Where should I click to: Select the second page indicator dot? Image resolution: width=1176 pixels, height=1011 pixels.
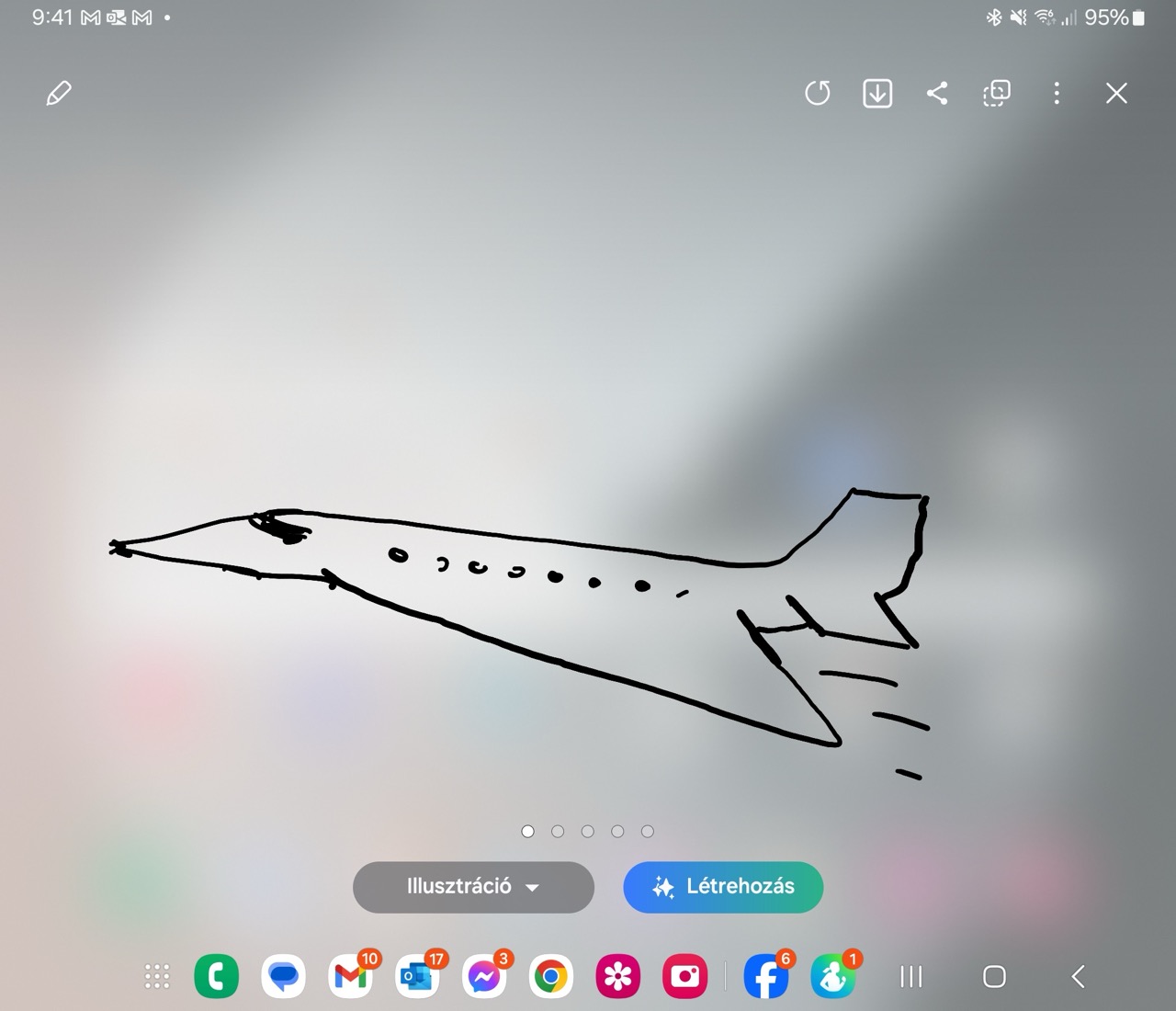pos(558,831)
